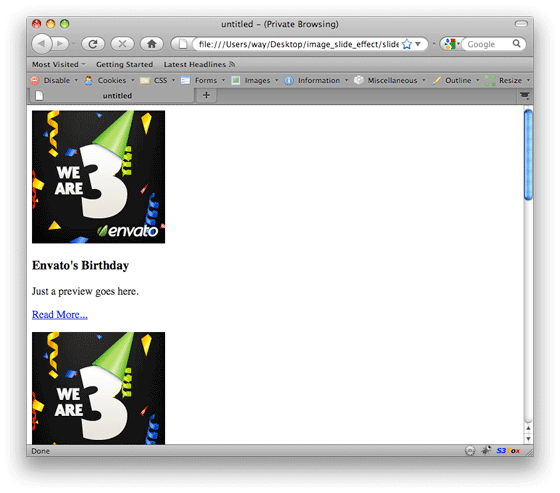Open the history dropdown beside the forward button
This screenshot has height=493, width=560.
pos(73,44)
